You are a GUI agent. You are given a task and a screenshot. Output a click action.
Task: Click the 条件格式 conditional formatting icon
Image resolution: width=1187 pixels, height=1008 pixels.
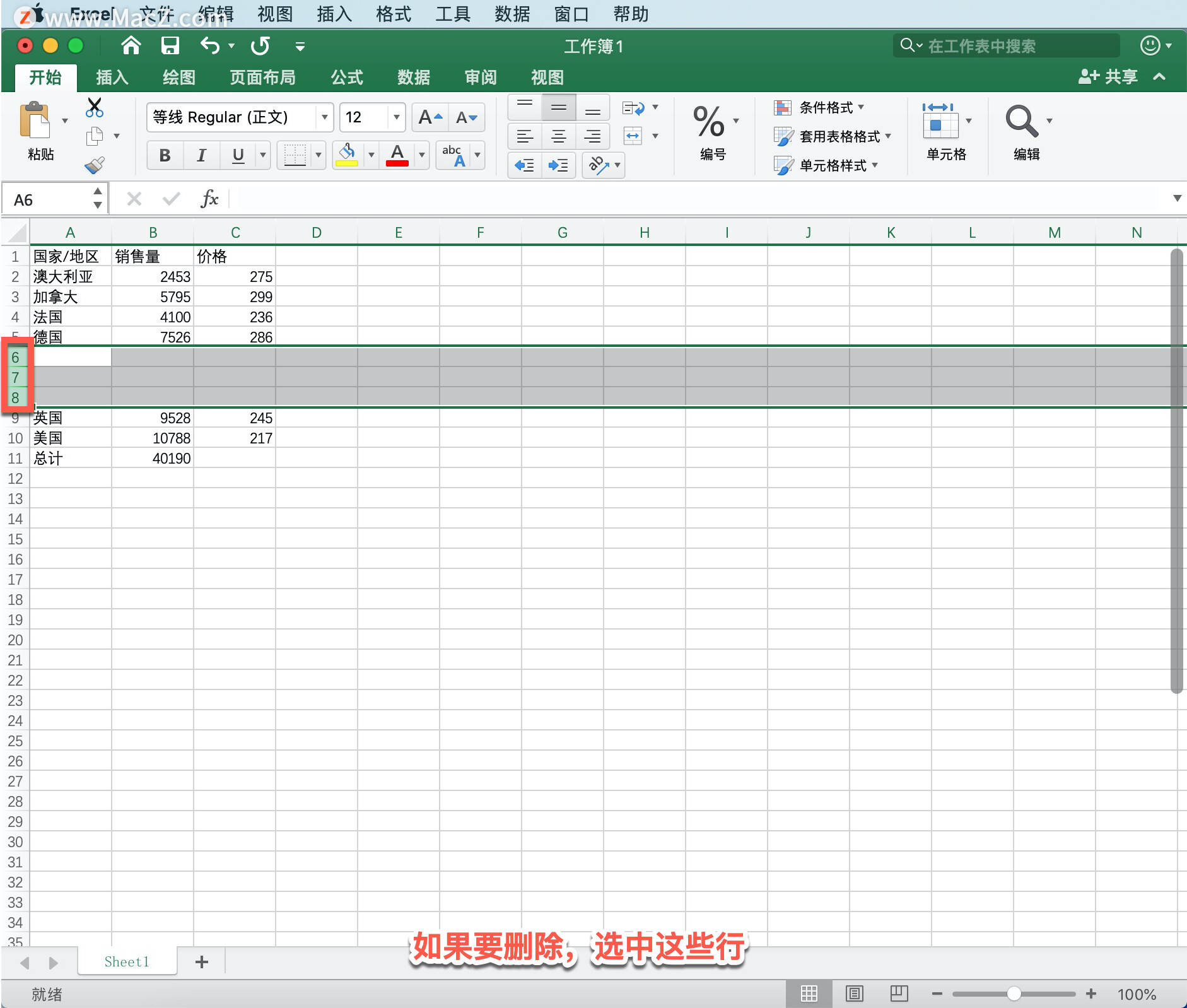pyautogui.click(x=783, y=107)
